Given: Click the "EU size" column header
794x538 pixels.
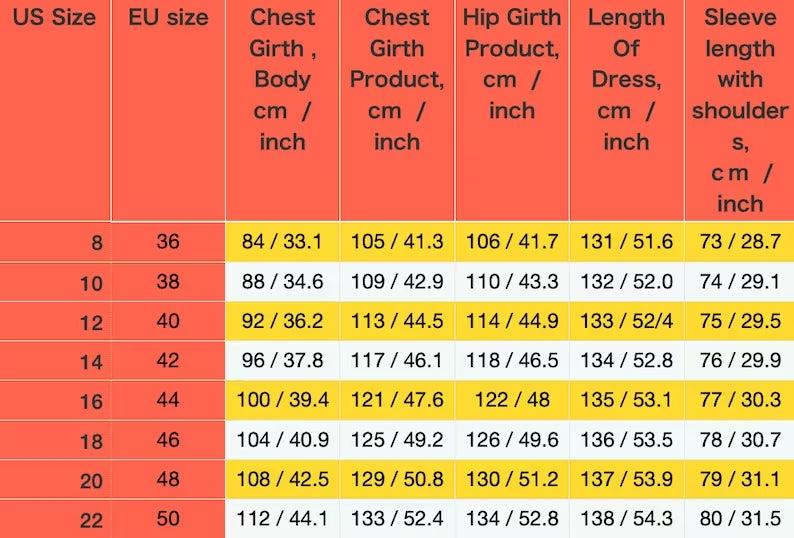Looking at the screenshot, I should coord(168,18).
